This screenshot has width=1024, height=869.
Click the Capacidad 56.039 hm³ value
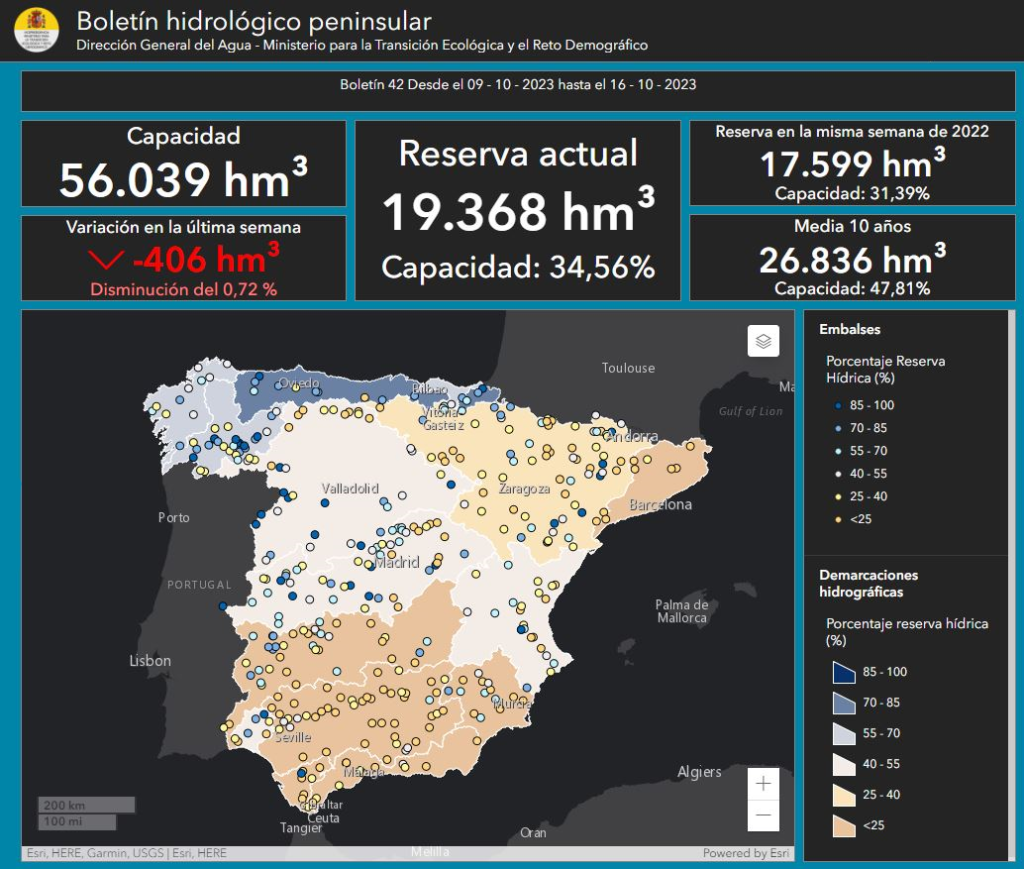tap(184, 179)
